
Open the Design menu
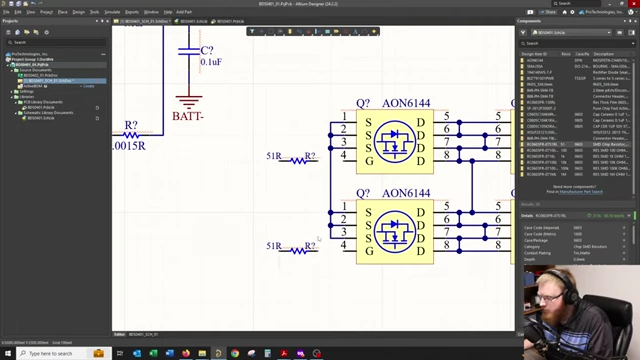coord(78,12)
